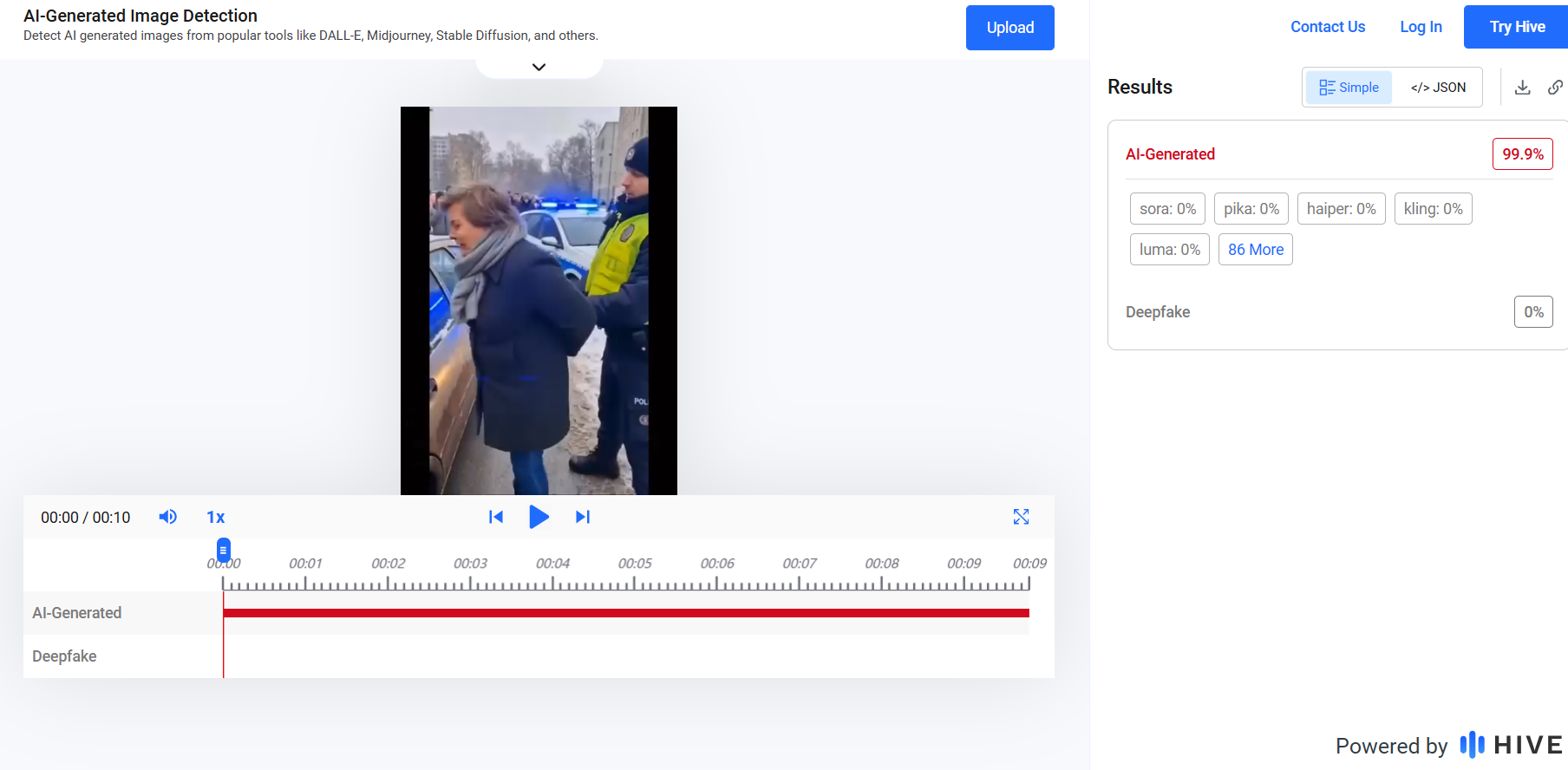Click the AI-Generated result label
The image size is (1568, 770).
(1170, 154)
